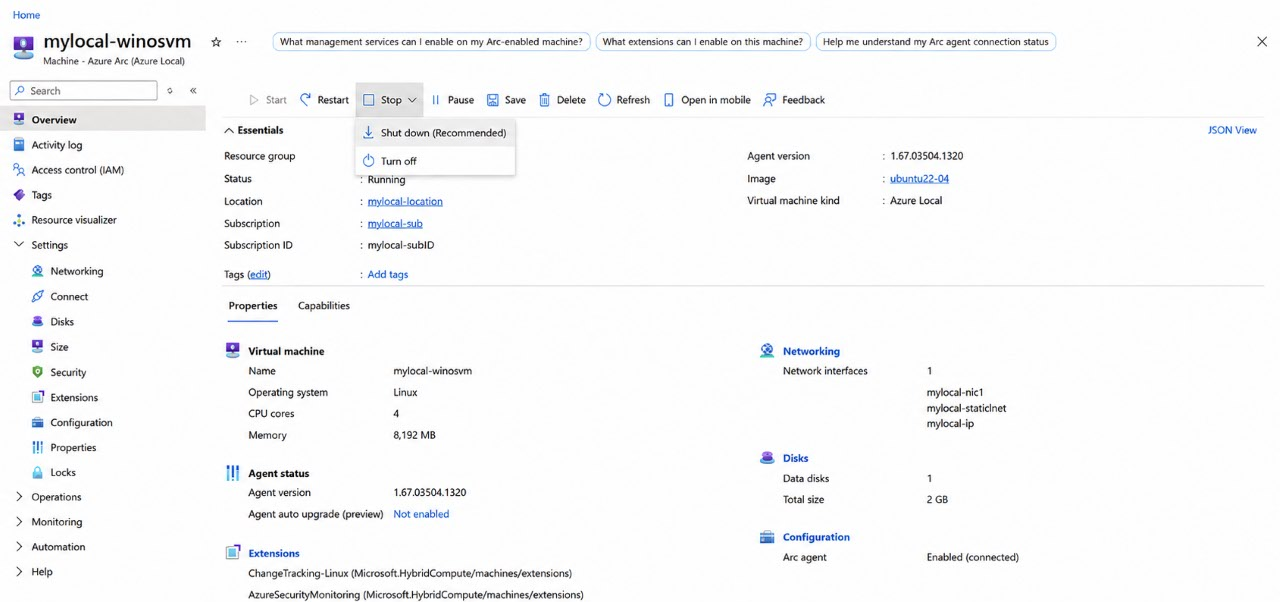Select the Properties tab

(253, 306)
